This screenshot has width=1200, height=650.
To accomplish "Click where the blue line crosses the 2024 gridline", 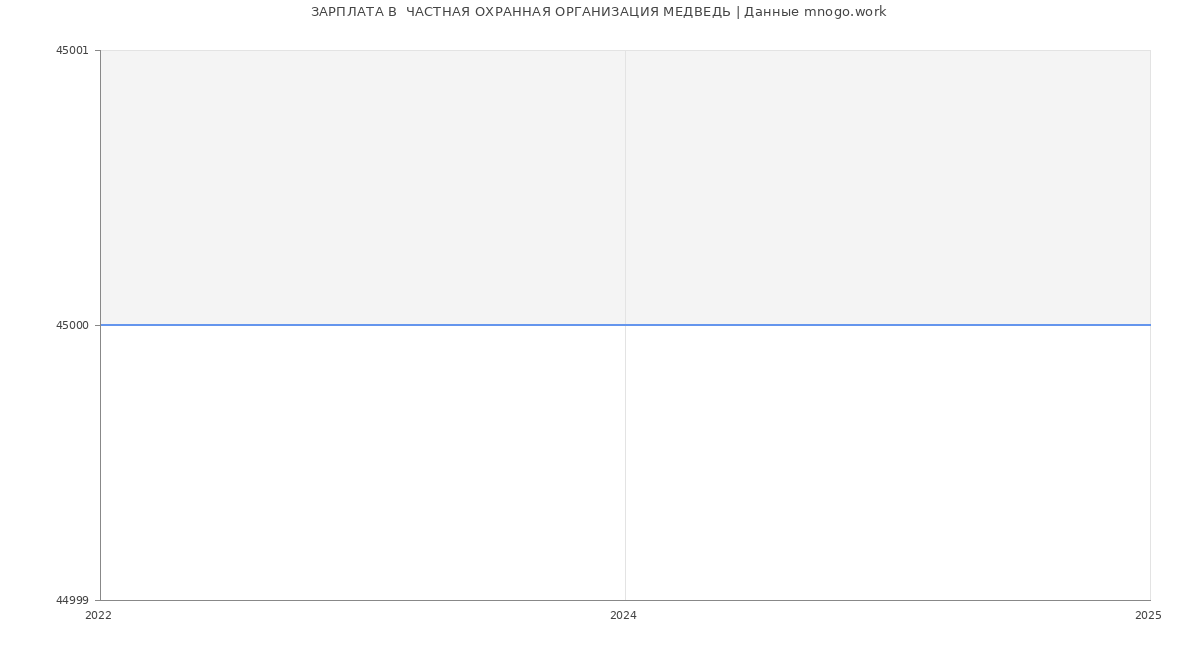I will [625, 325].
